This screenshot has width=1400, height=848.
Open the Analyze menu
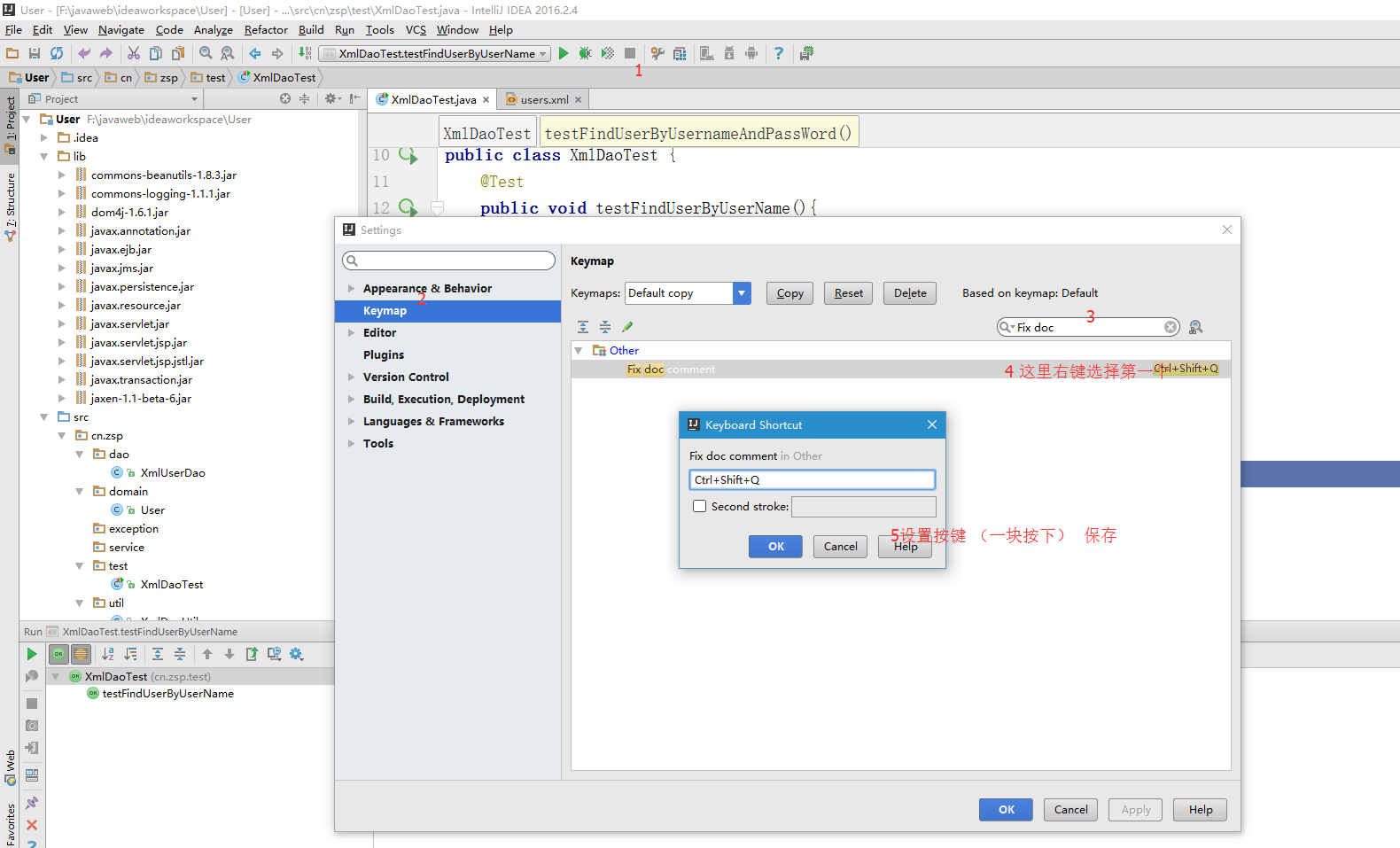[x=214, y=29]
